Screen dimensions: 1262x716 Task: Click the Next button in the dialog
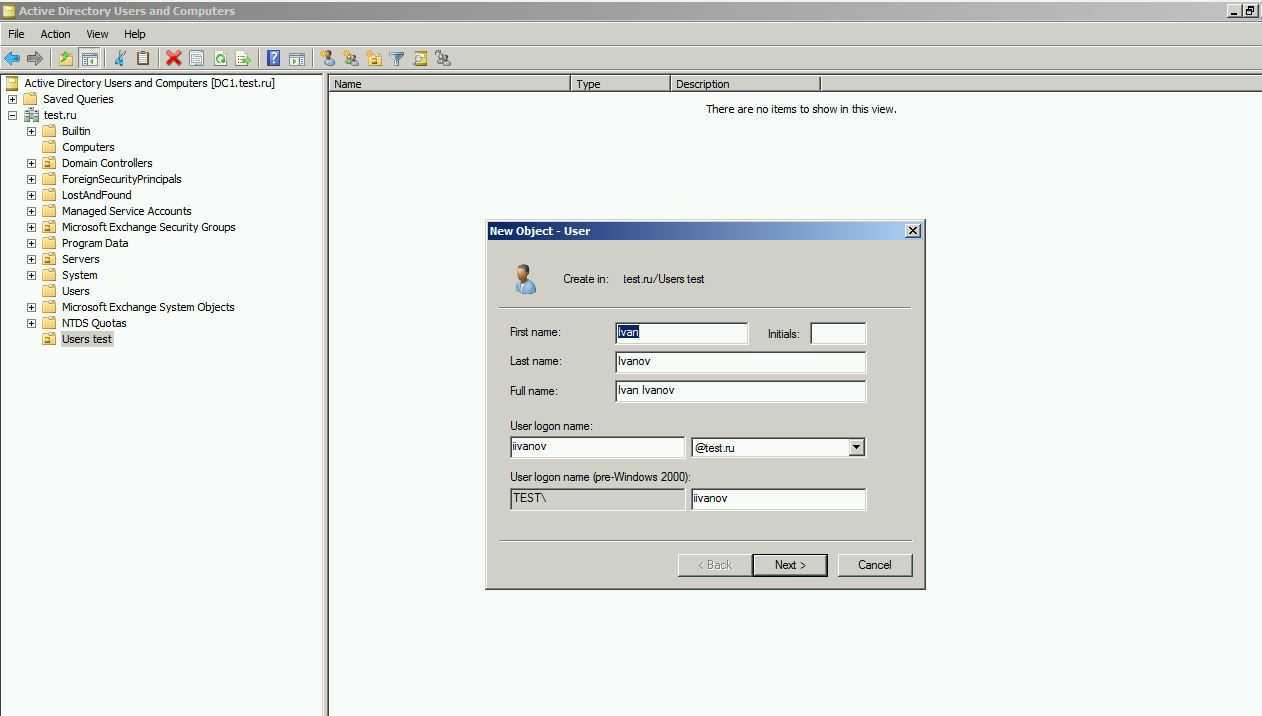click(789, 565)
